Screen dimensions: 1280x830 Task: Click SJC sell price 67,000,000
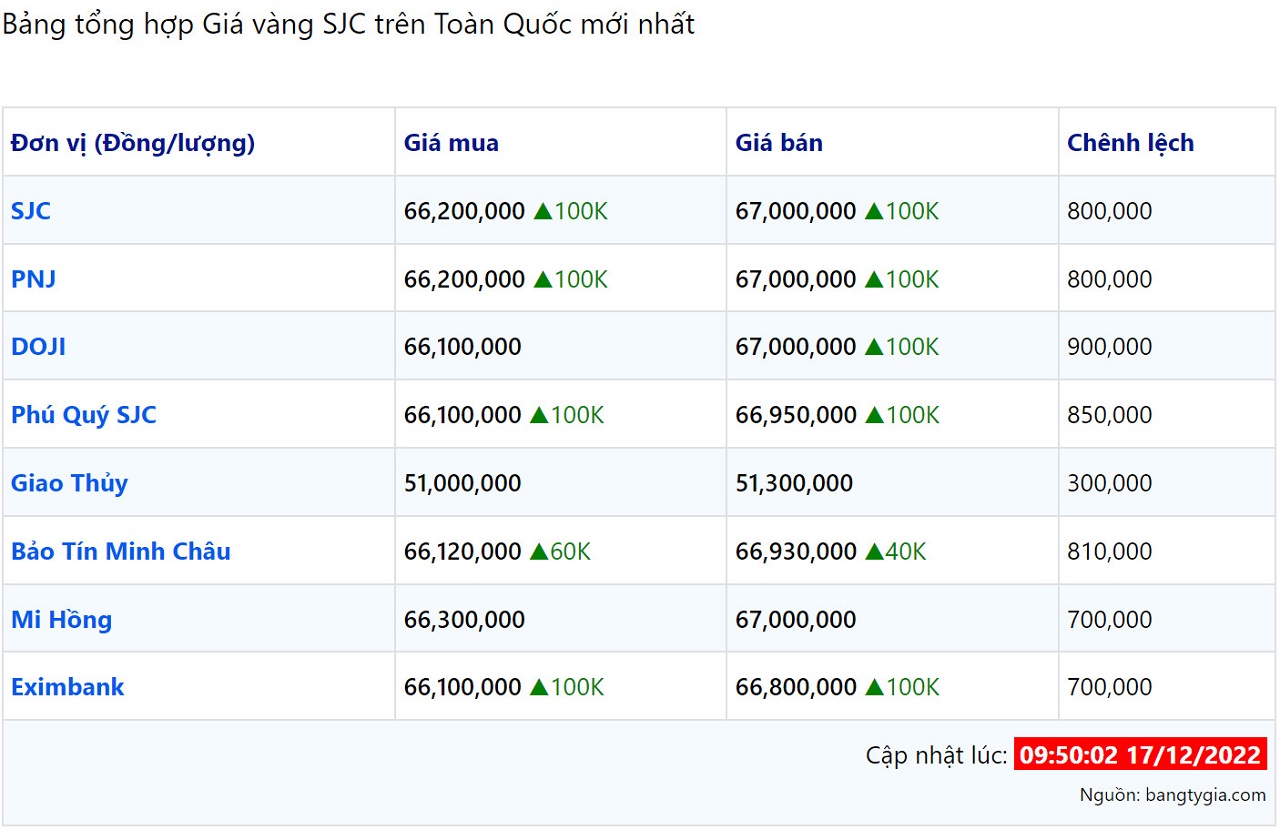[796, 211]
